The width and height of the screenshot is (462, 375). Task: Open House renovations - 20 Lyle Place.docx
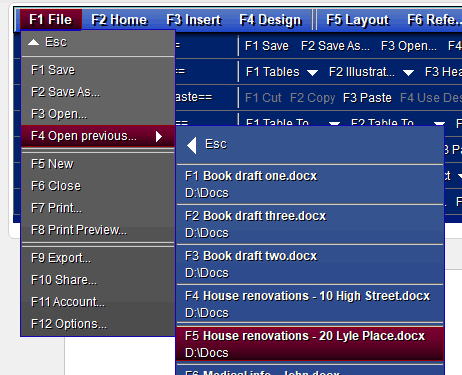(x=310, y=344)
